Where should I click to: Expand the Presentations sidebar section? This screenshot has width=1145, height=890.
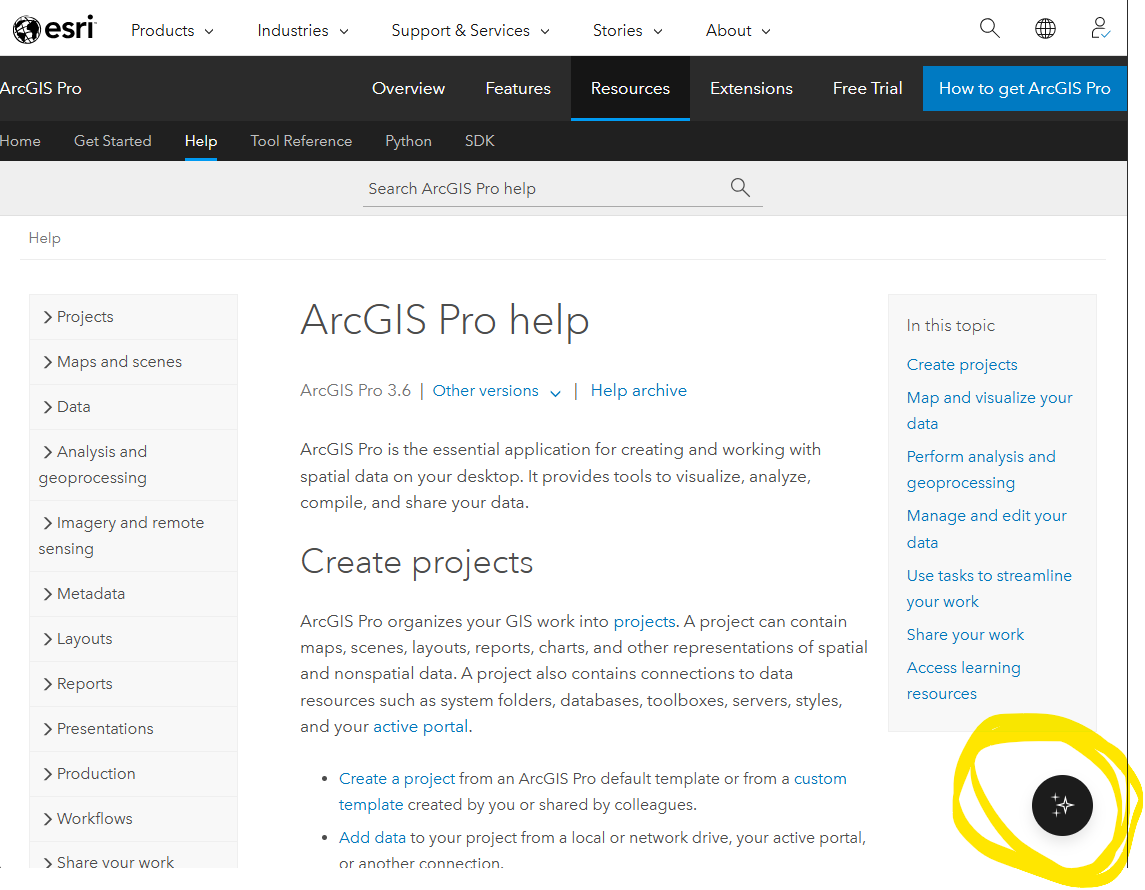pos(133,729)
